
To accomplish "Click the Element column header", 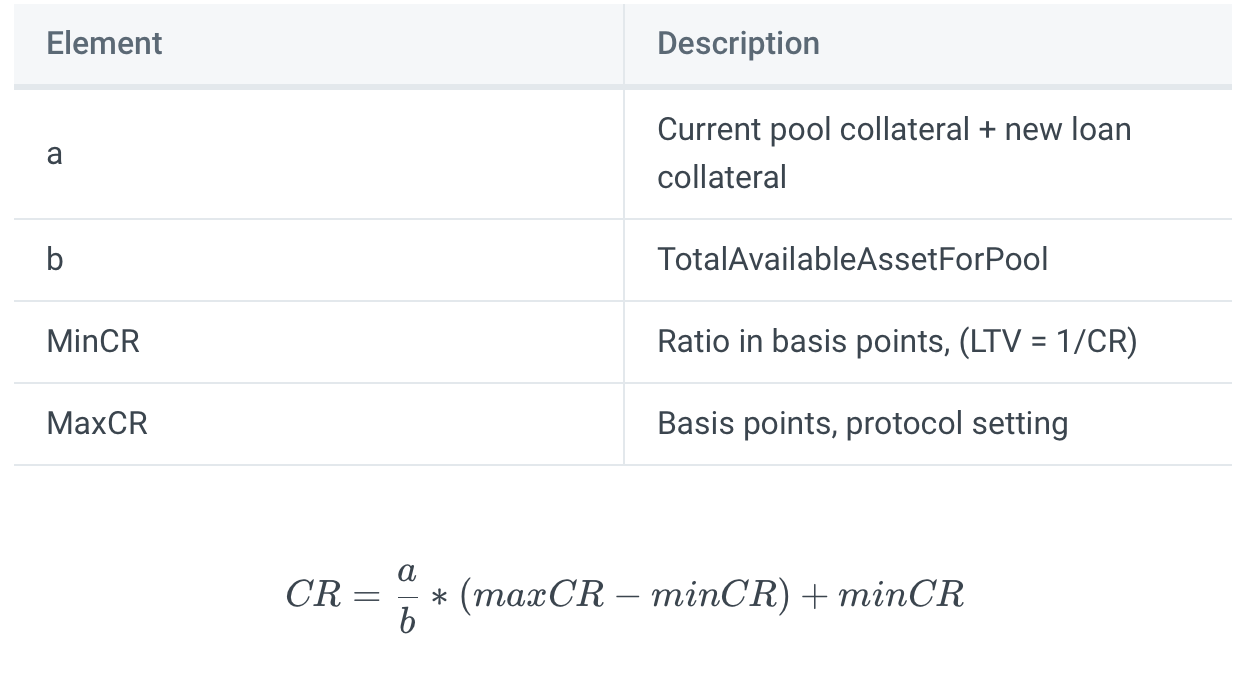I will pyautogui.click(x=104, y=44).
